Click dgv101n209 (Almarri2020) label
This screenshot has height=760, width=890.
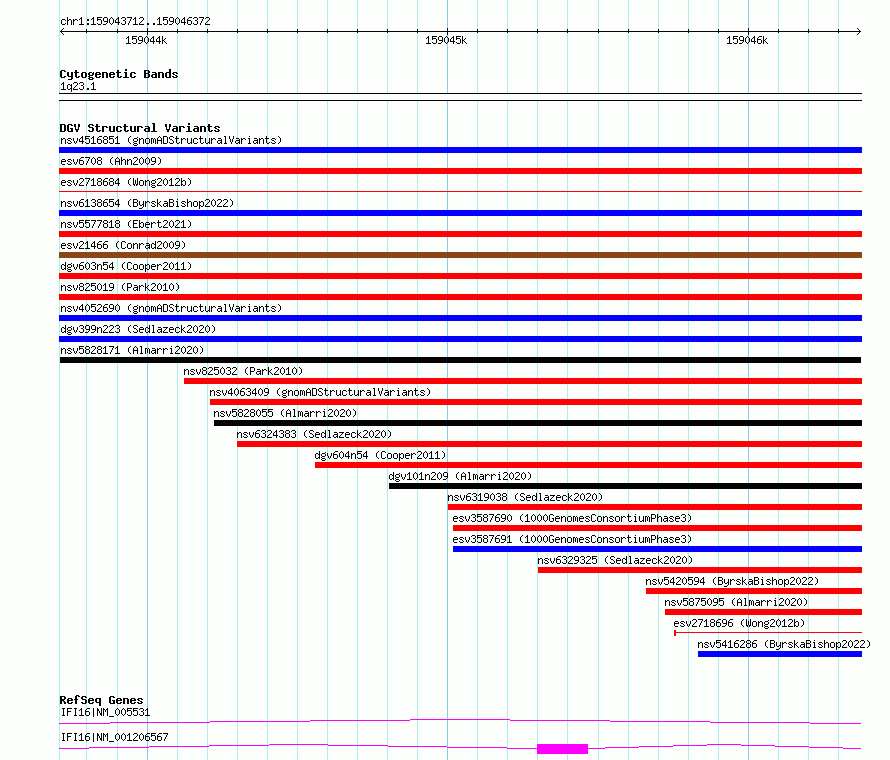[x=460, y=476]
